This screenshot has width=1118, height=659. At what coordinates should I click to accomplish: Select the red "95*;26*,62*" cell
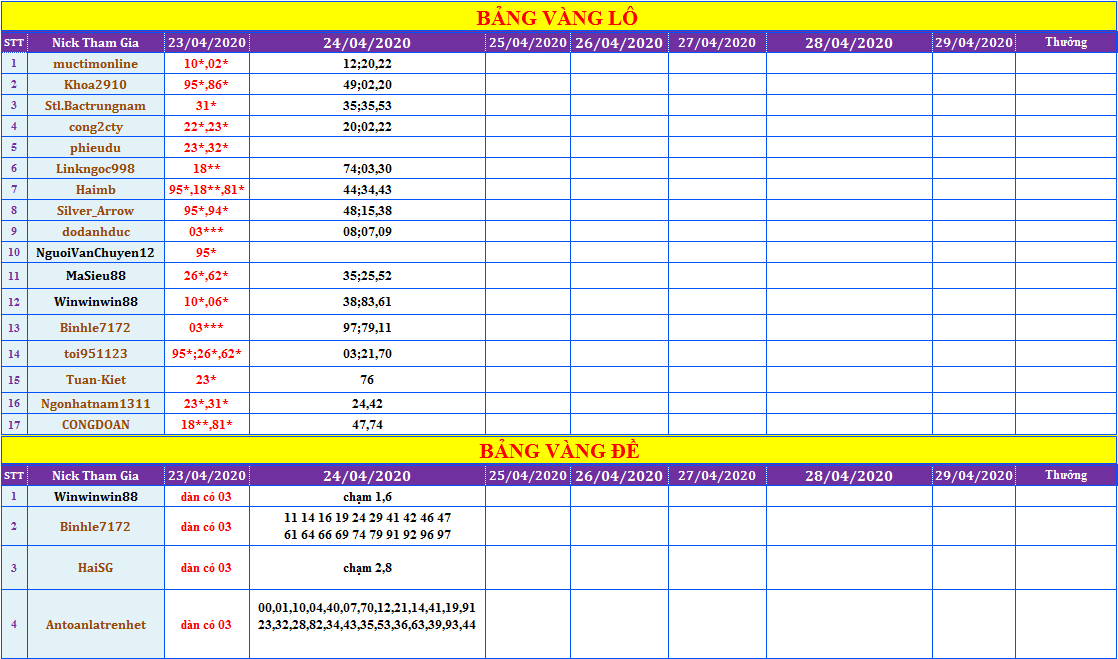pyautogui.click(x=207, y=354)
